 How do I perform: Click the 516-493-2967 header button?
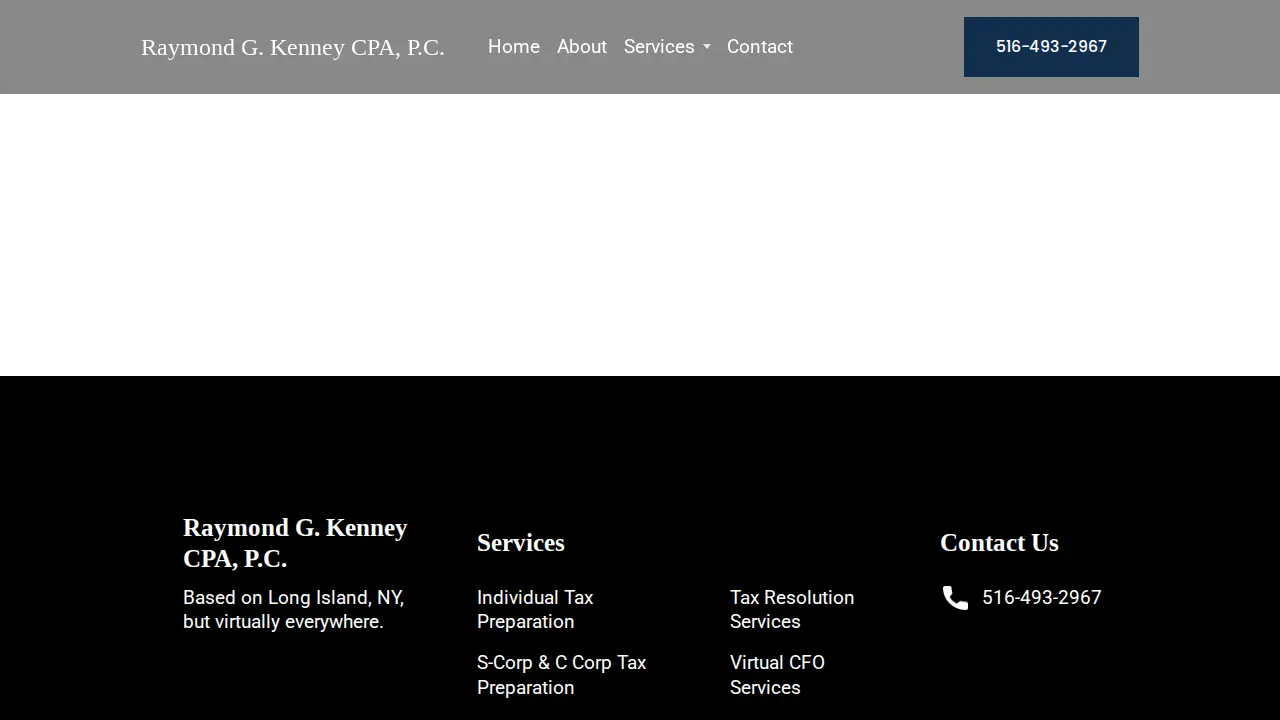click(1051, 47)
